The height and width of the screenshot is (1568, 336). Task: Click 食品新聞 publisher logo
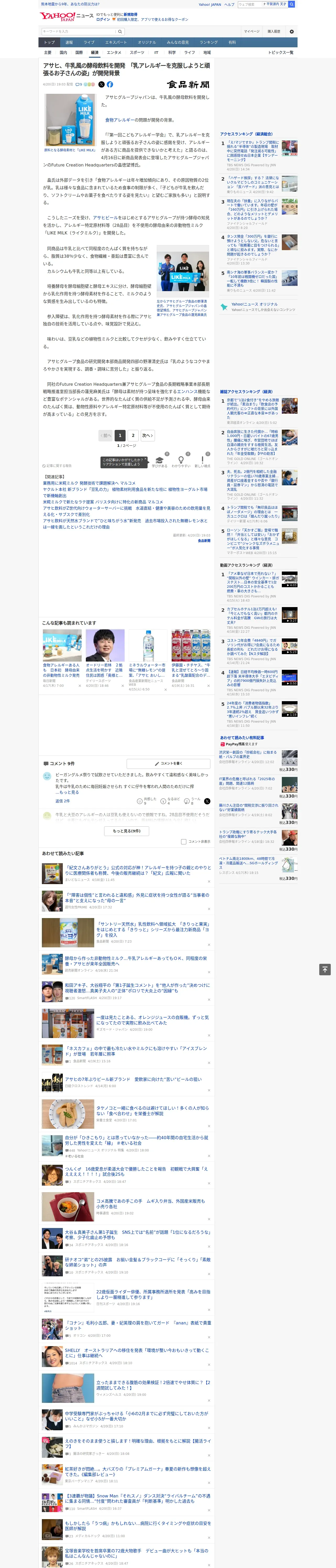point(188,85)
